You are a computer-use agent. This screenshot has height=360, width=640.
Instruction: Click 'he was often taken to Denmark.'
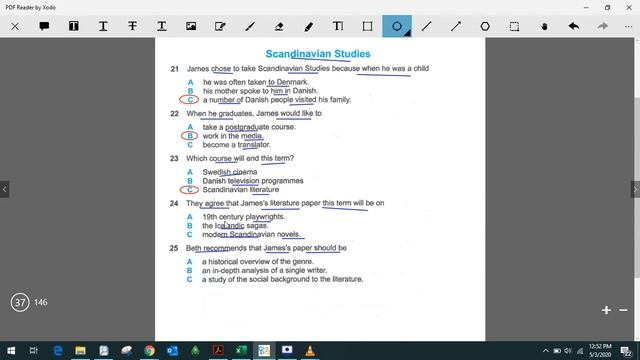(x=256, y=82)
